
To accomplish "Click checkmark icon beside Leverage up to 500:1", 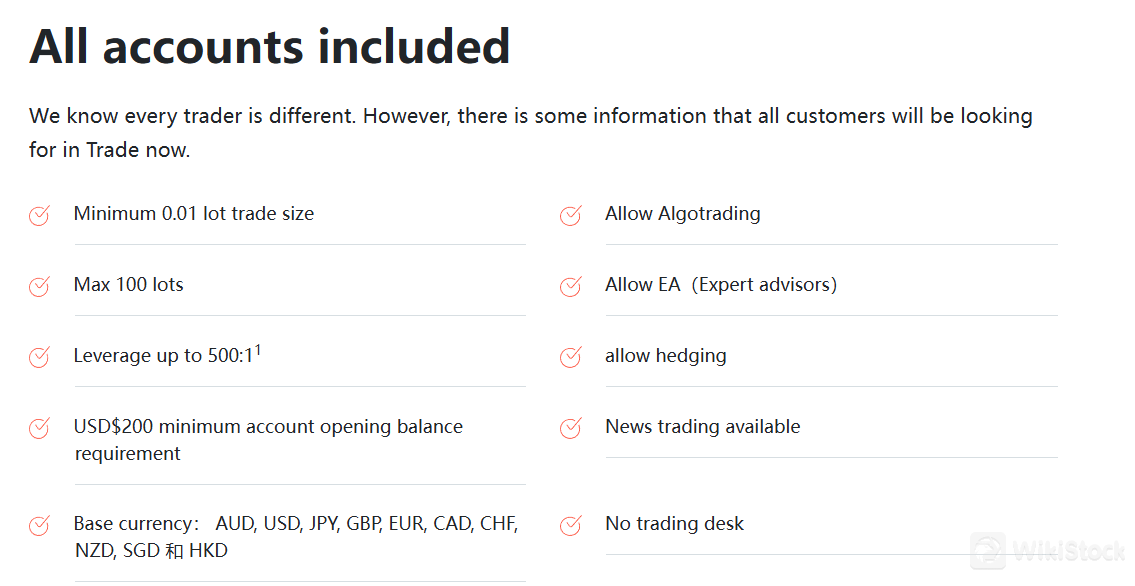I will click(39, 357).
